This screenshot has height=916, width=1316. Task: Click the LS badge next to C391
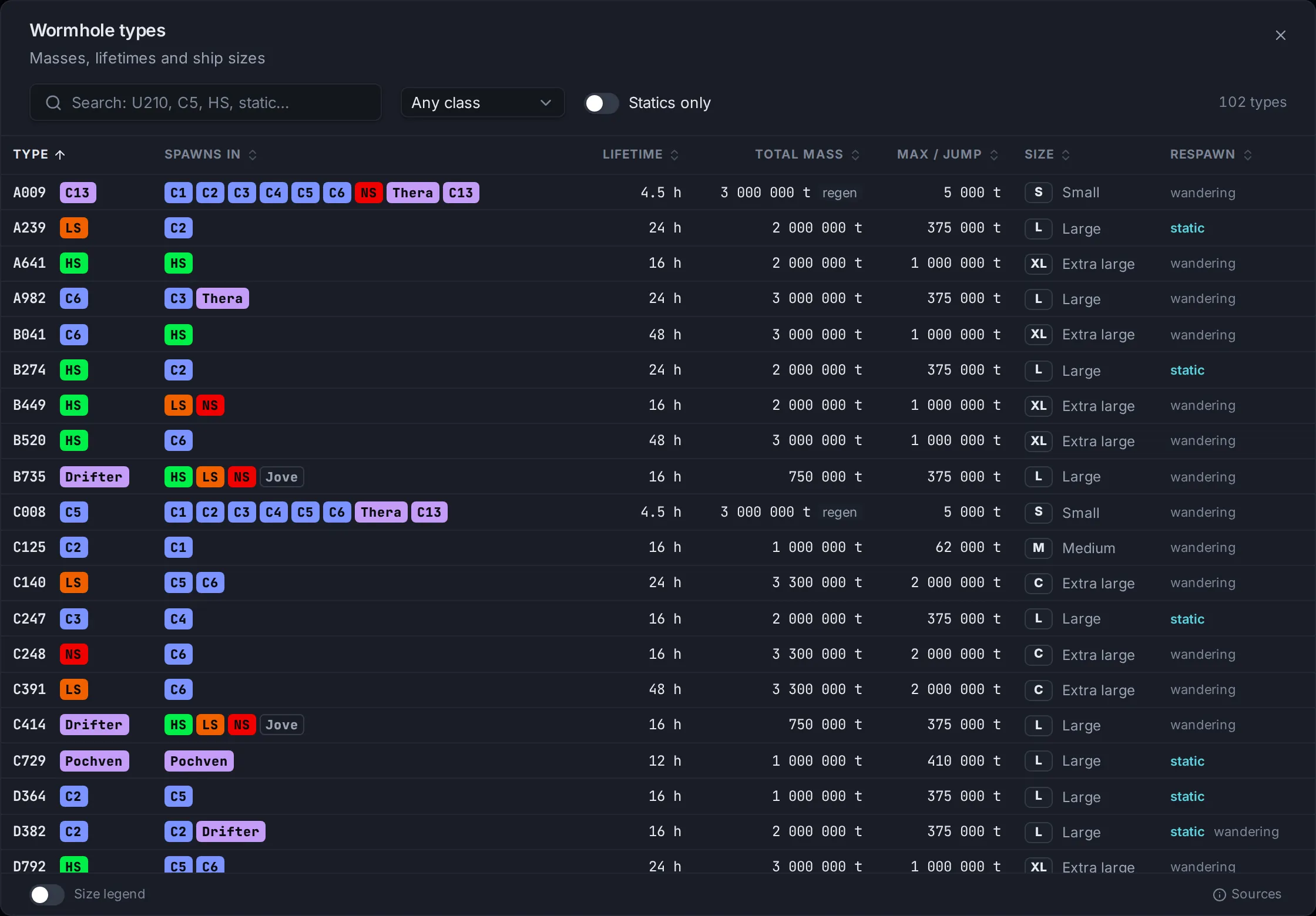tap(73, 689)
